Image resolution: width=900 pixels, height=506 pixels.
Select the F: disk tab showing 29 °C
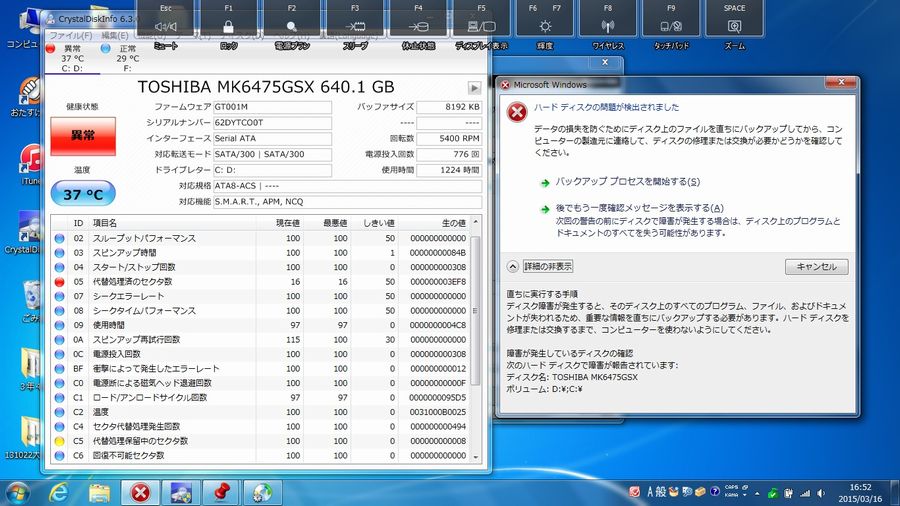click(126, 59)
